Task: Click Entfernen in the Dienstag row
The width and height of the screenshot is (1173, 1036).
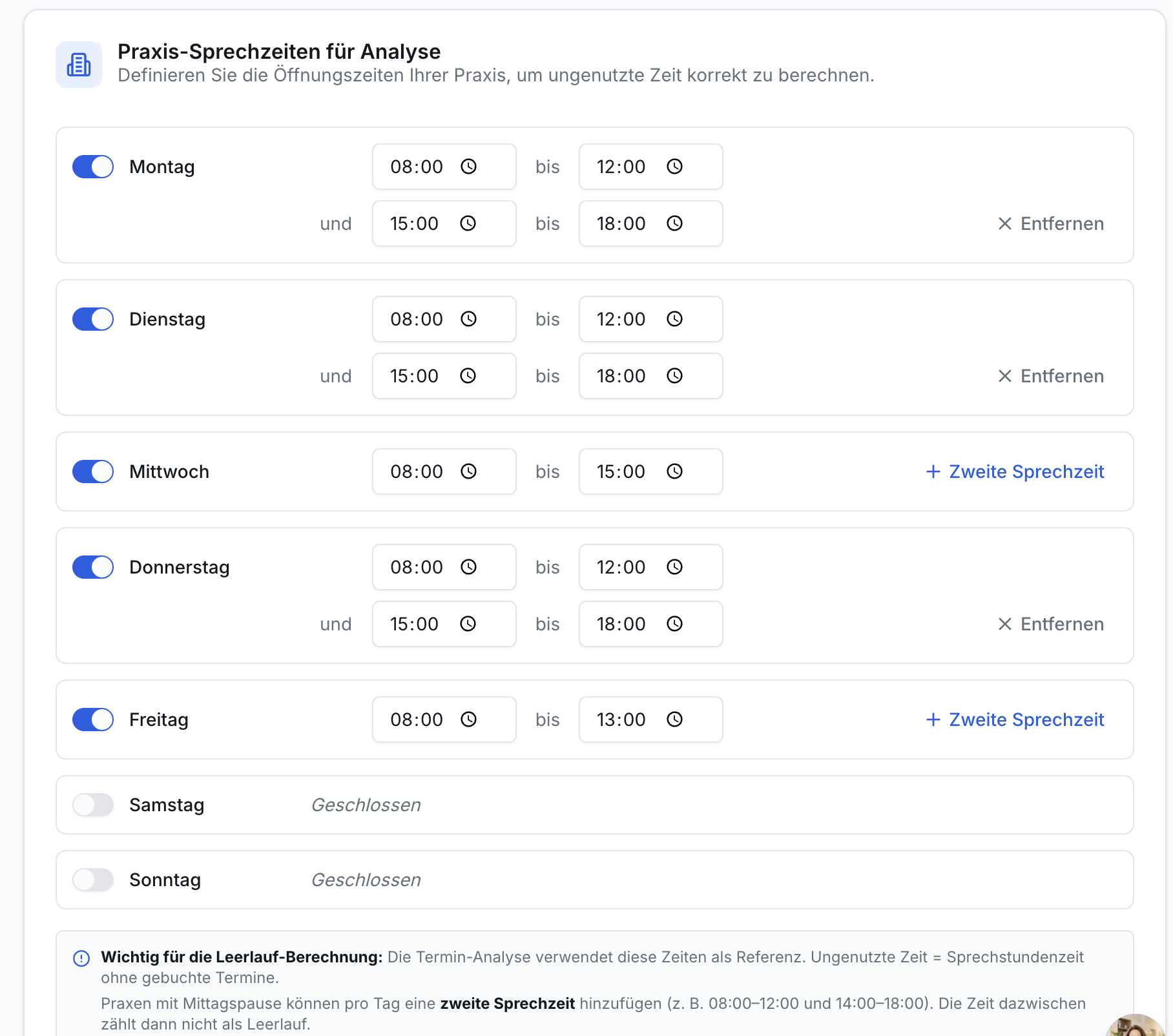Action: coord(1051,376)
